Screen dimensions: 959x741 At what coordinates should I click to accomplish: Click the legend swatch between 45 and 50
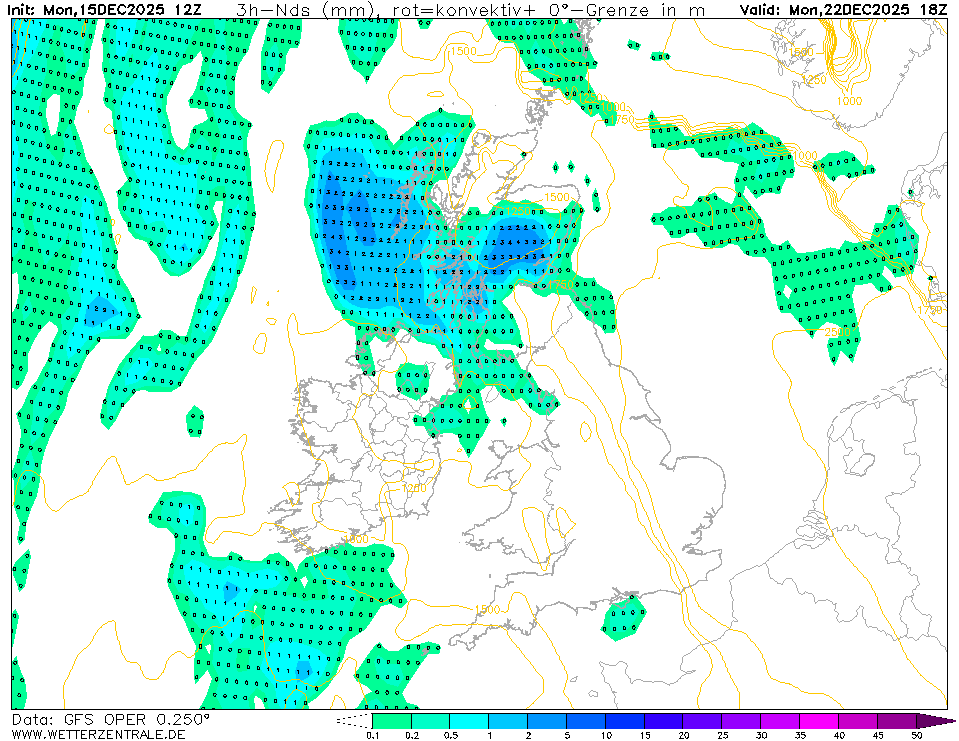coord(897,720)
